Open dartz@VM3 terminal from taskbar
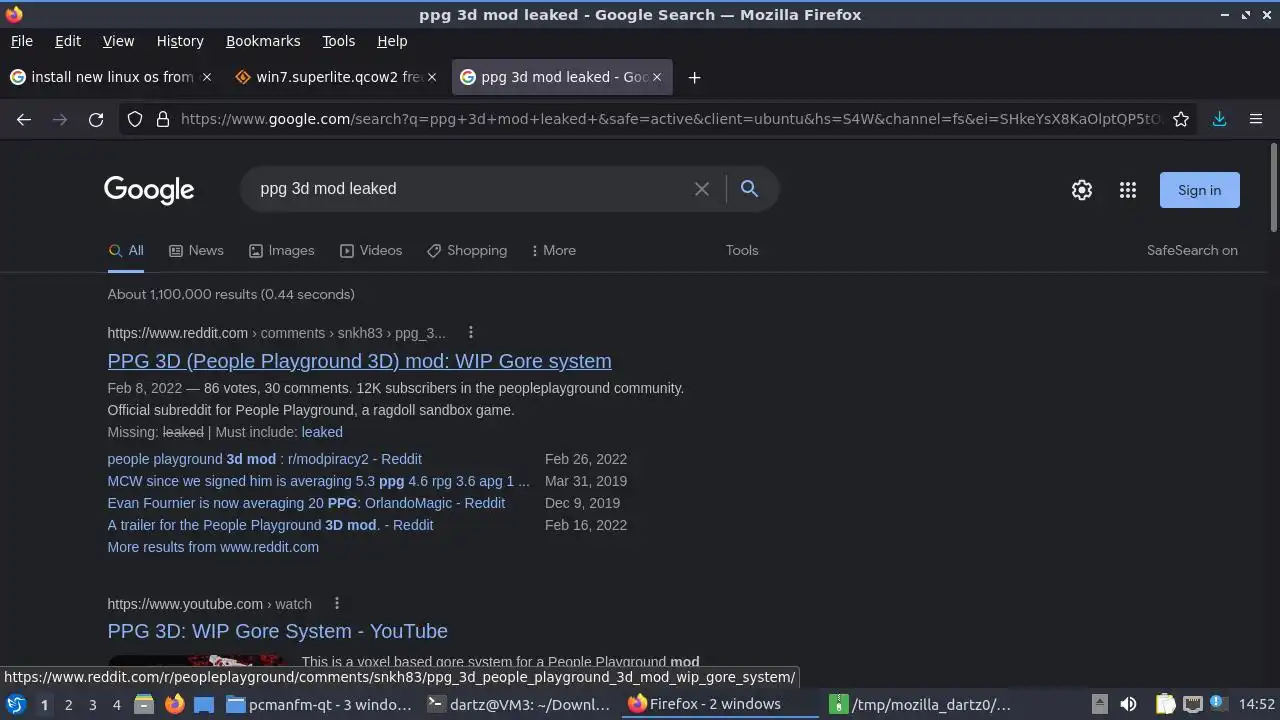 (519, 704)
